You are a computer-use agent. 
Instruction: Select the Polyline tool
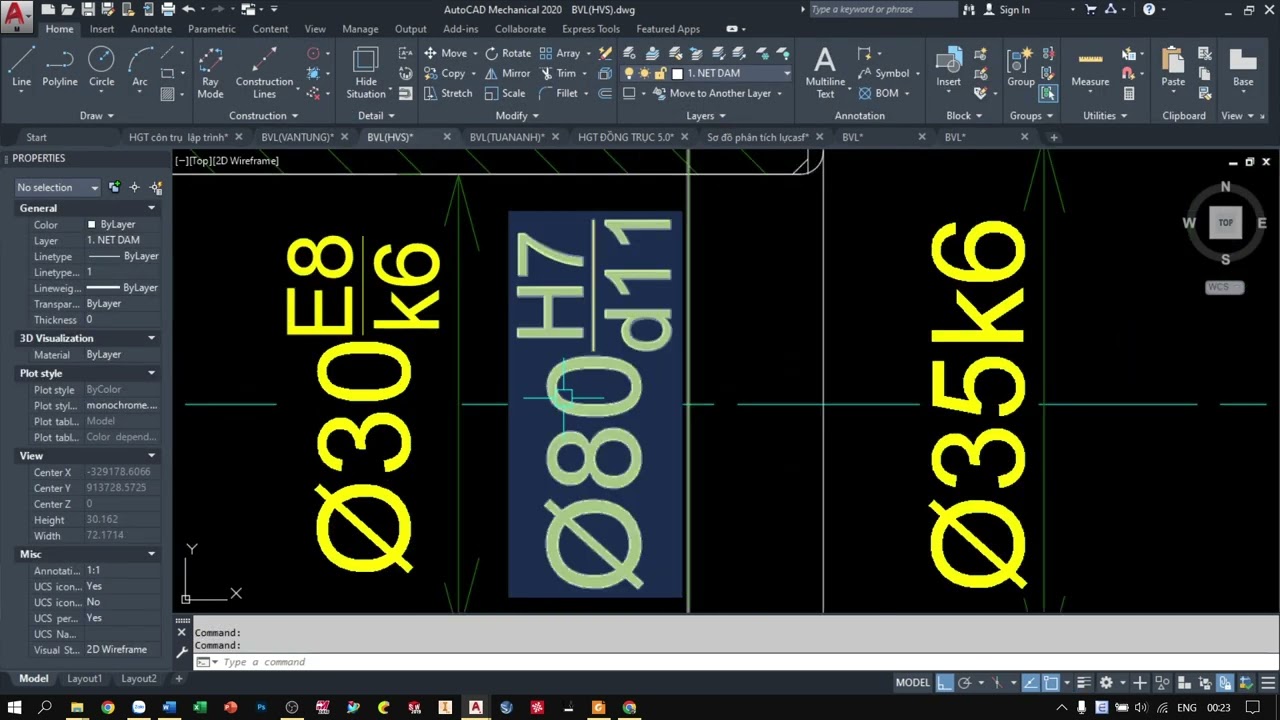click(60, 68)
